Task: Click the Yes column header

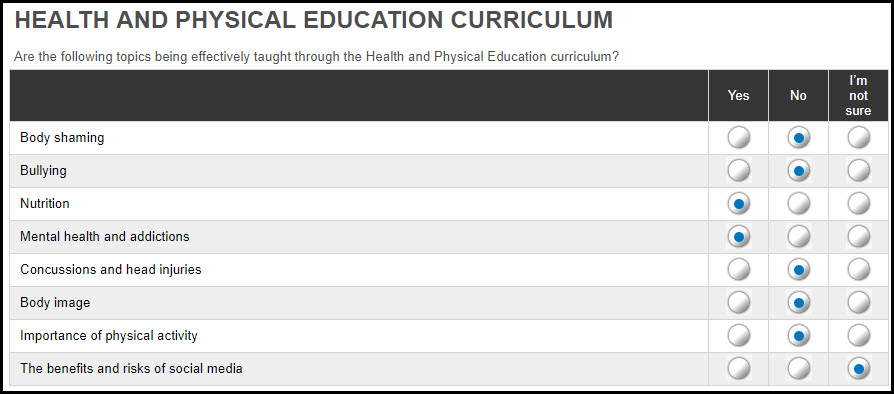Action: (738, 96)
